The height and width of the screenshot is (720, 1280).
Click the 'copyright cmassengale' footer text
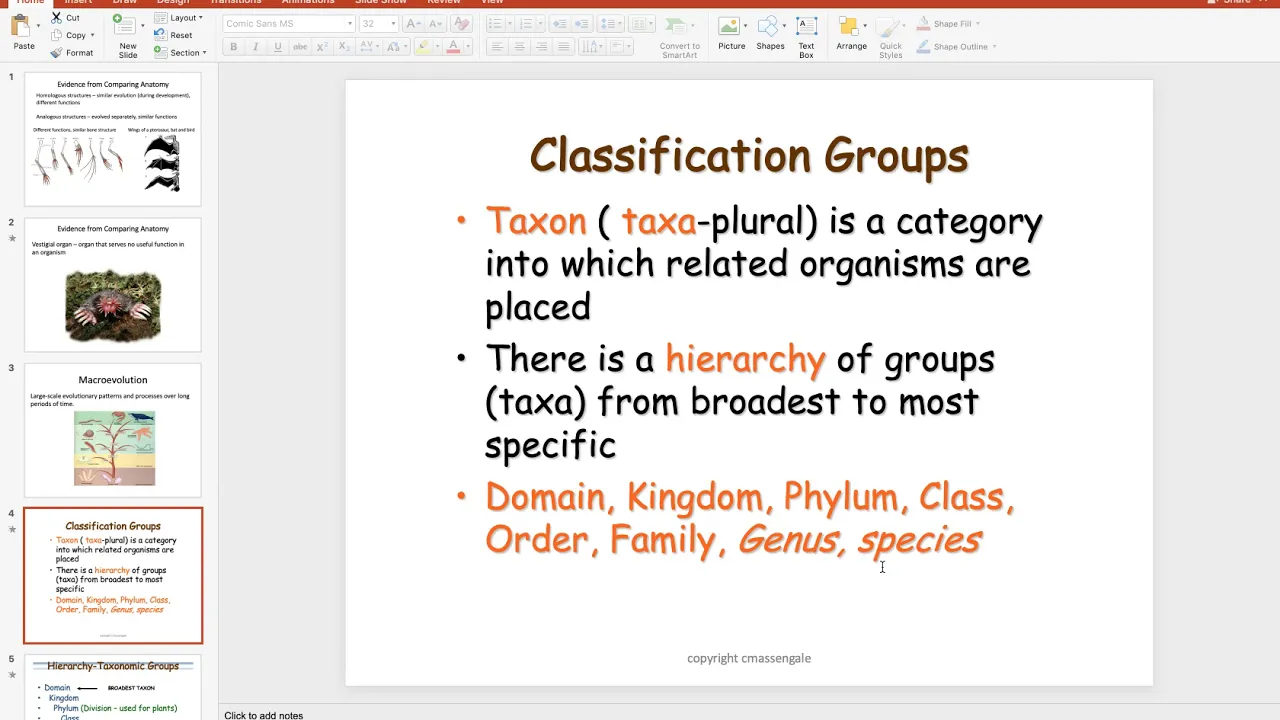pos(749,658)
